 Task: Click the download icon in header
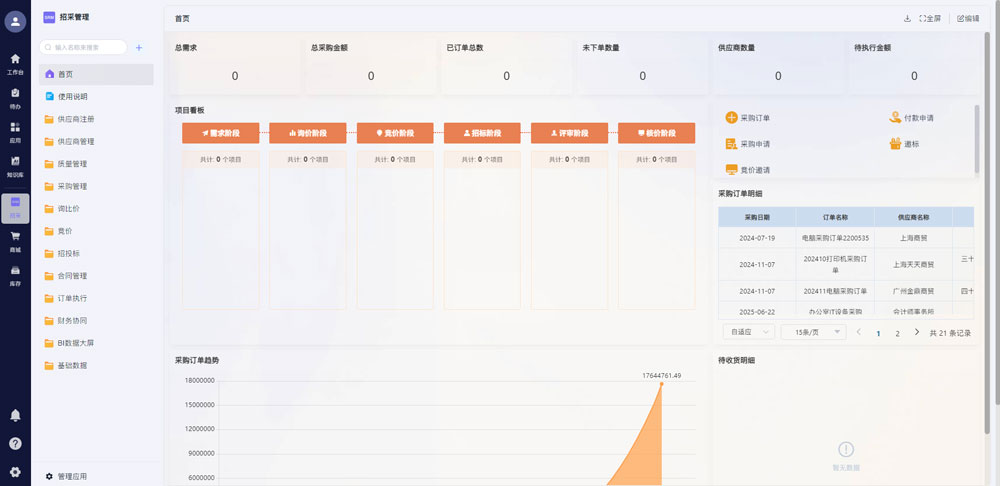[x=907, y=18]
